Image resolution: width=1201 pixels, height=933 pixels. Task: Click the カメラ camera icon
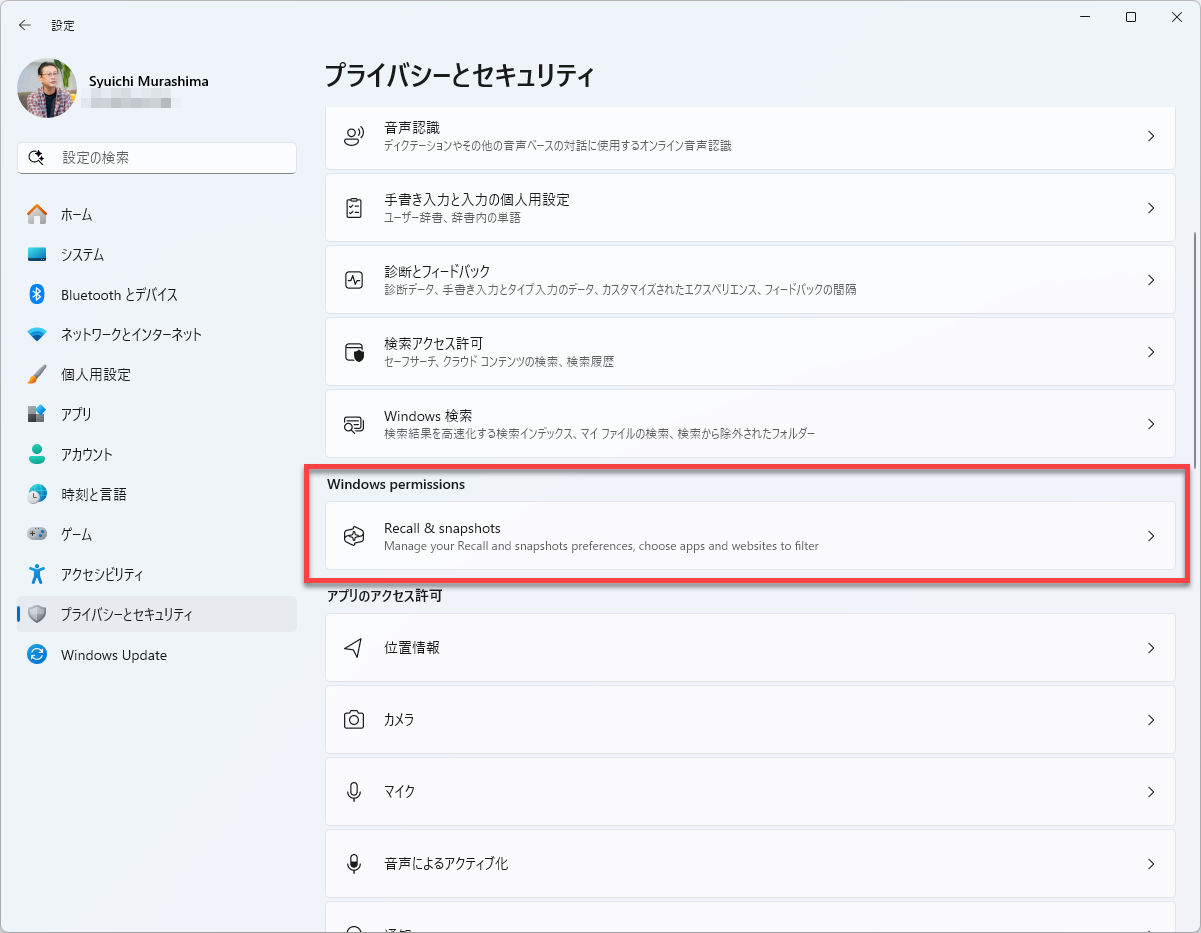tap(354, 720)
